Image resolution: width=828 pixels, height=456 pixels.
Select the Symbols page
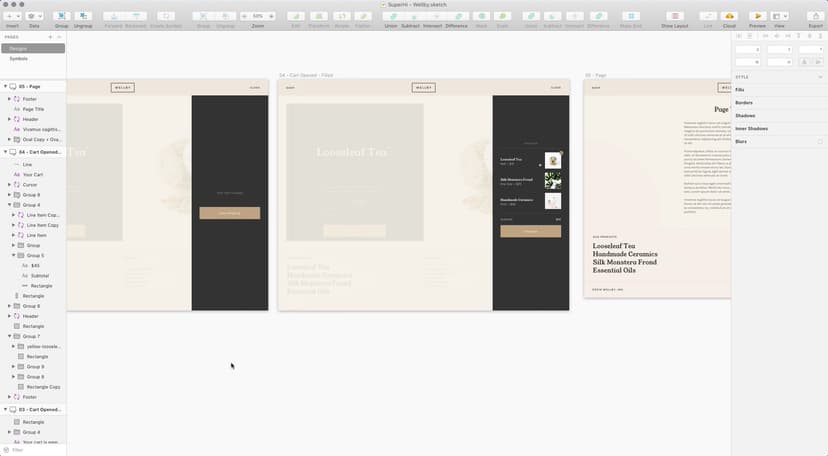pos(19,59)
